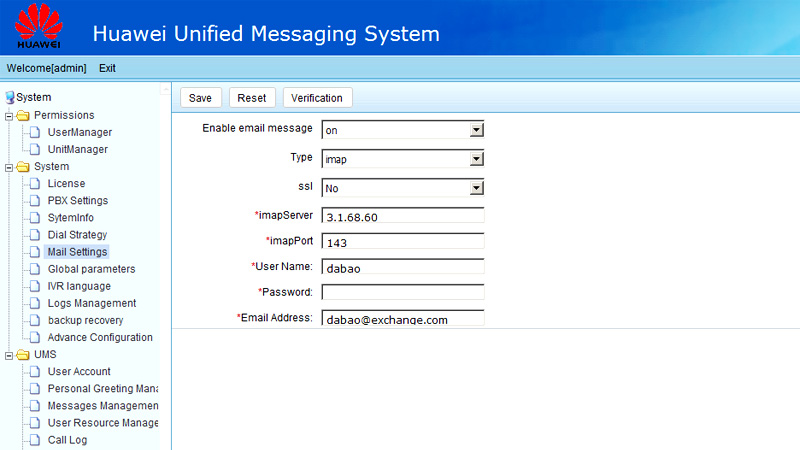
Task: Save the mail settings
Action: (201, 97)
